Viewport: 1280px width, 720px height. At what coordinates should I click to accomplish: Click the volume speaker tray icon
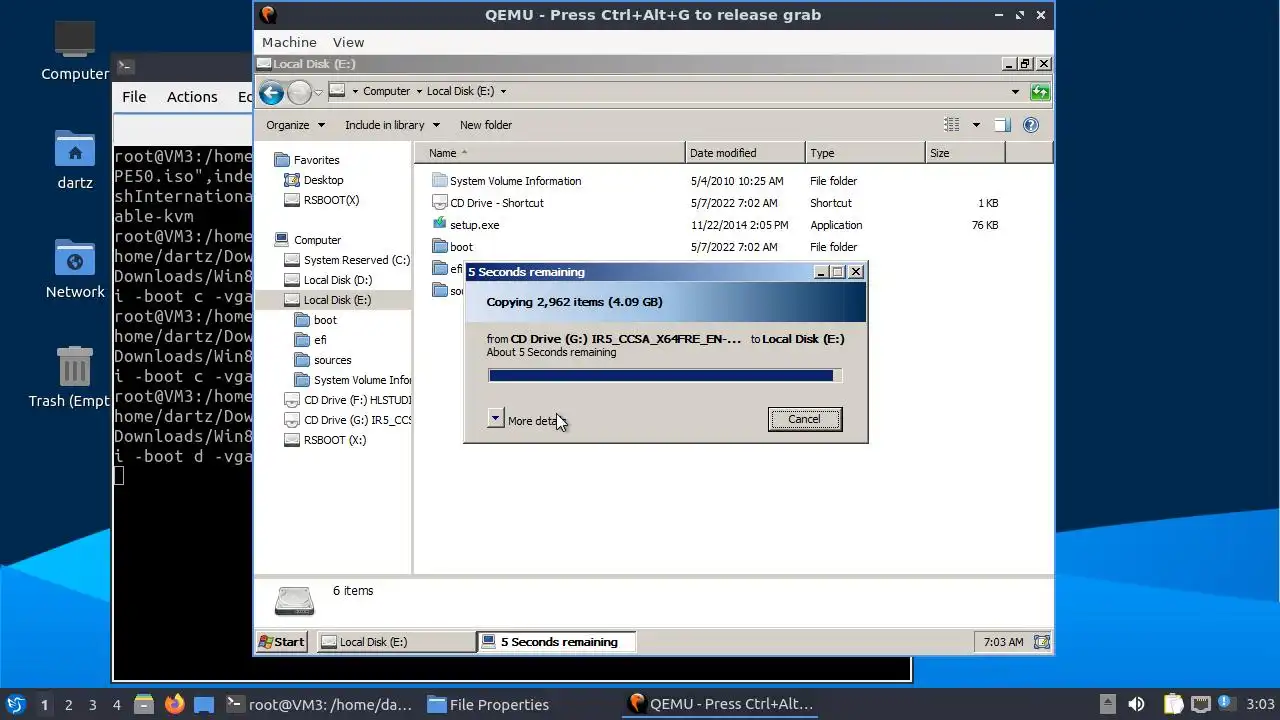[x=1136, y=704]
